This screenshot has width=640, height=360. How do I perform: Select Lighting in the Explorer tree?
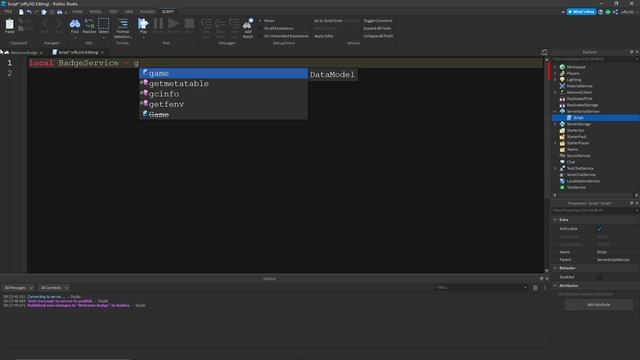click(573, 80)
